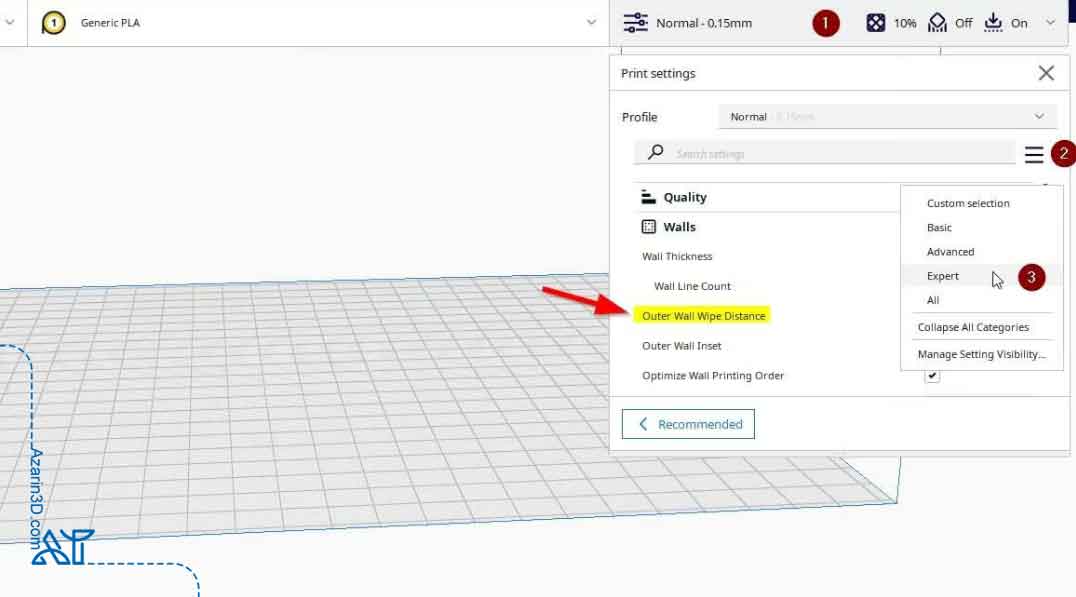Select Collapse All Categories
Image resolution: width=1076 pixels, height=597 pixels.
973,327
